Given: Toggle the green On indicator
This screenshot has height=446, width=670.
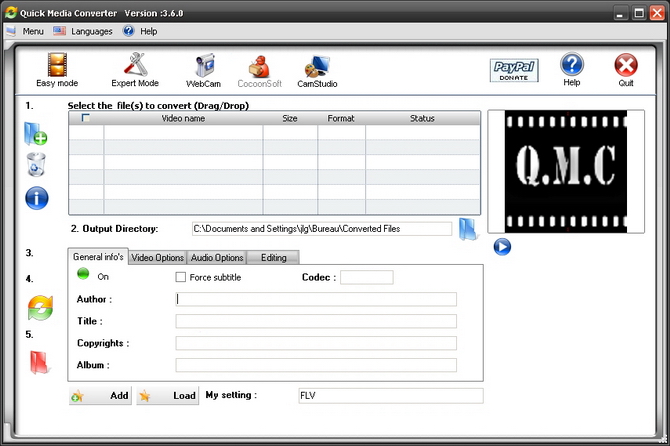Looking at the screenshot, I should point(83,274).
